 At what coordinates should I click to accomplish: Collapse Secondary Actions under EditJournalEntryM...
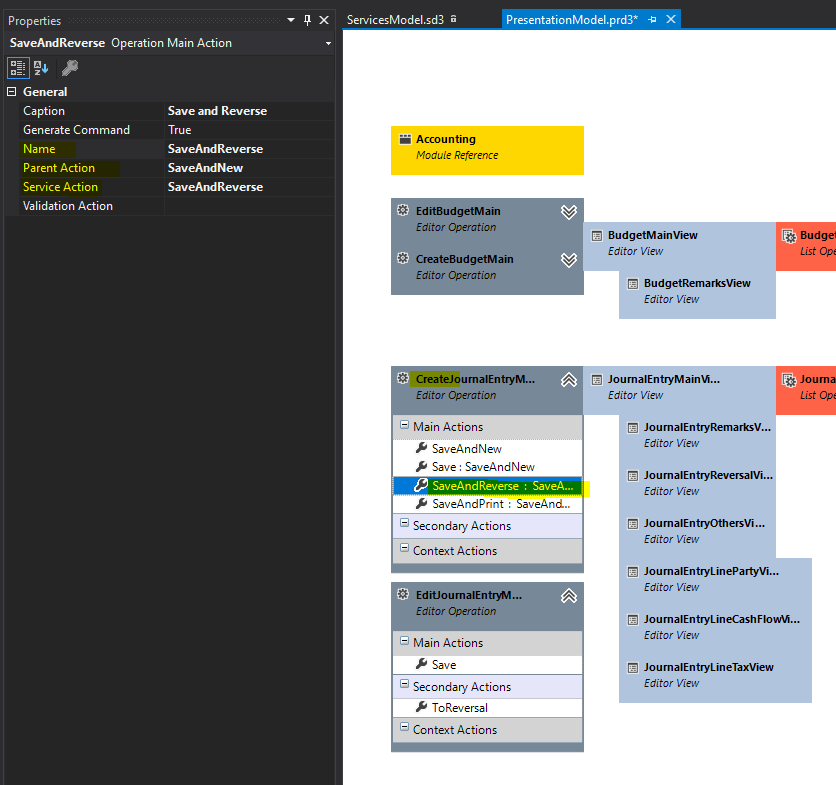(x=405, y=684)
